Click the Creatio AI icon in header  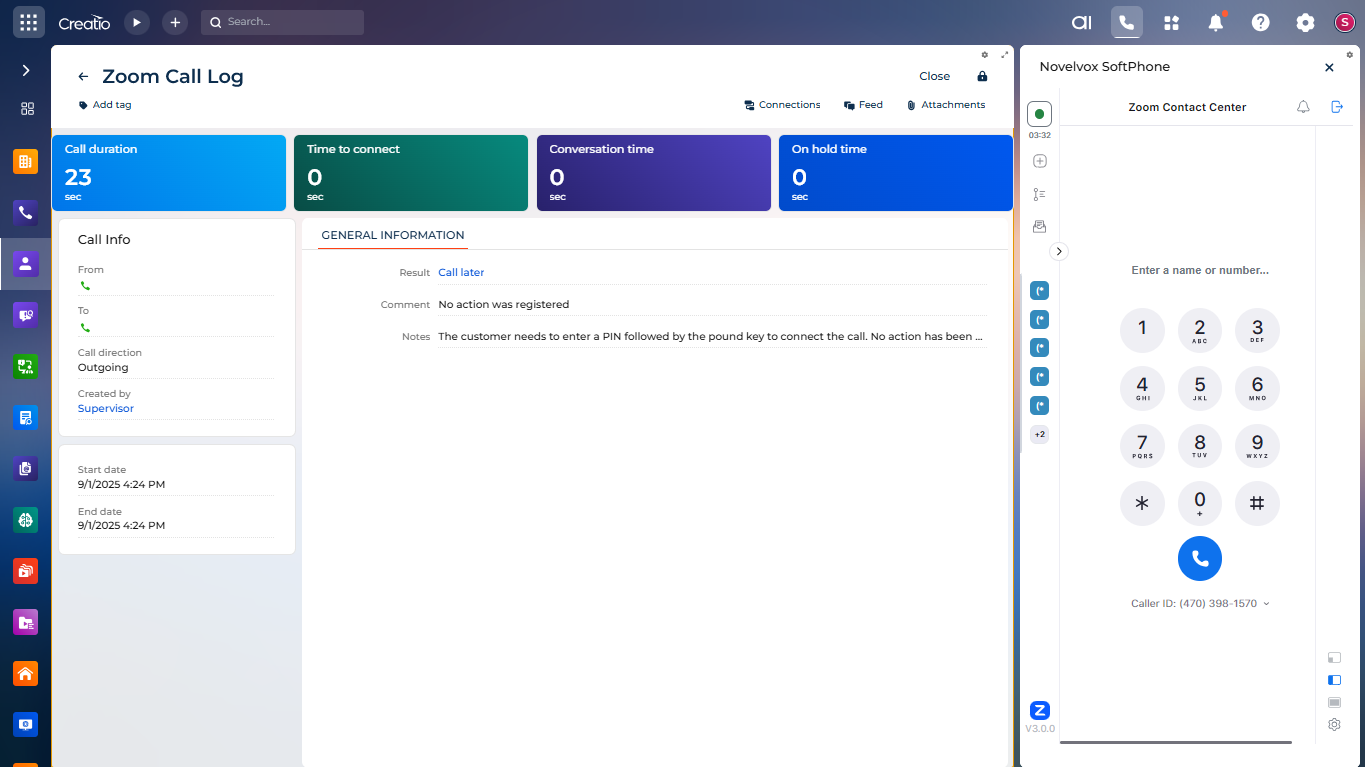[1081, 22]
